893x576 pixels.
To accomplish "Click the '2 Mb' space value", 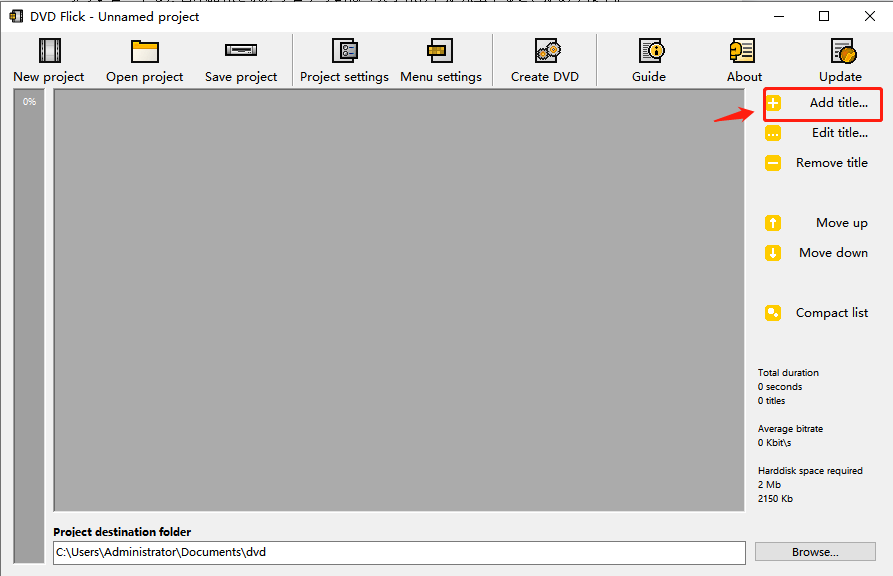I will coord(769,485).
